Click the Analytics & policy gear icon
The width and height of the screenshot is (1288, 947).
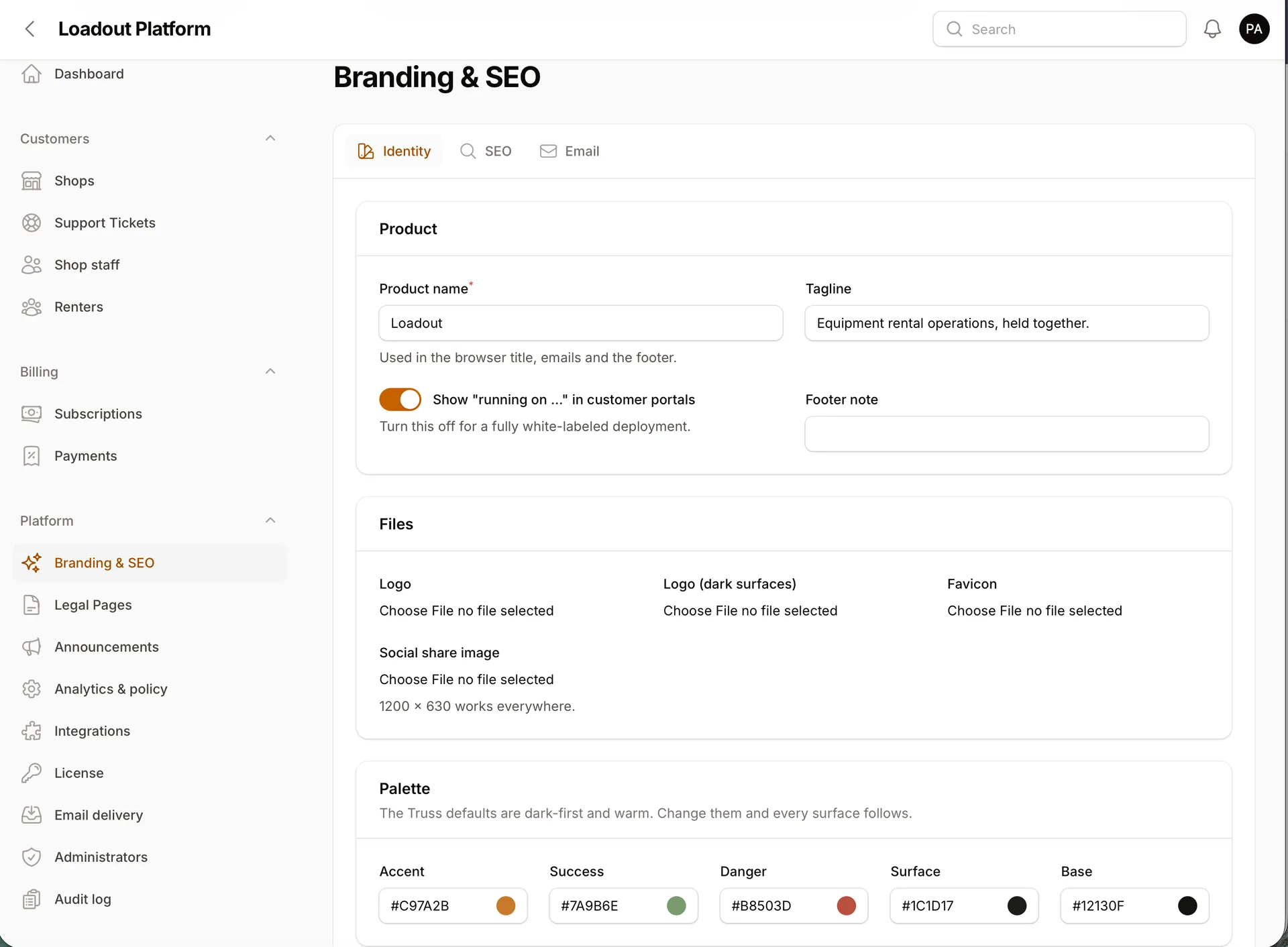[x=32, y=689]
